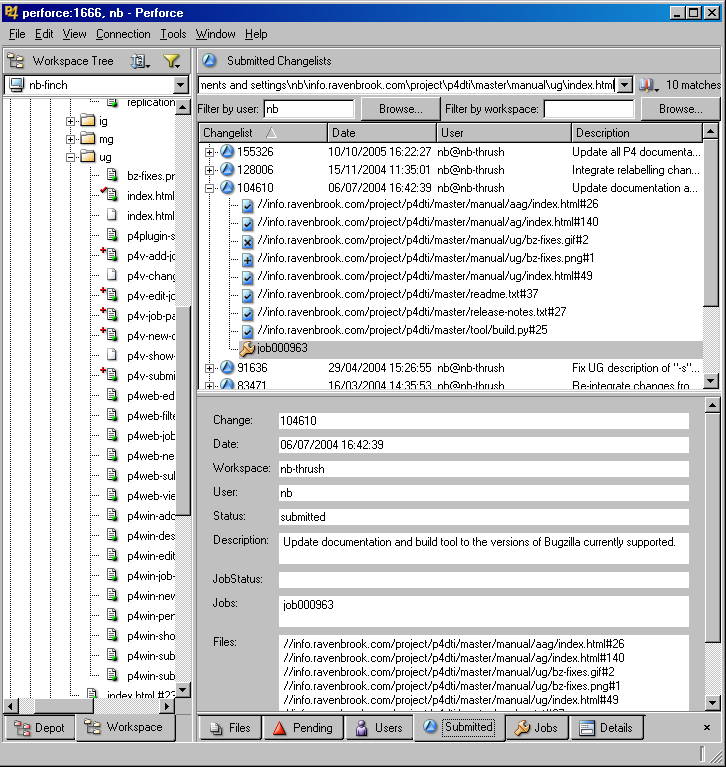Click the Filter by workspace text field

point(588,109)
